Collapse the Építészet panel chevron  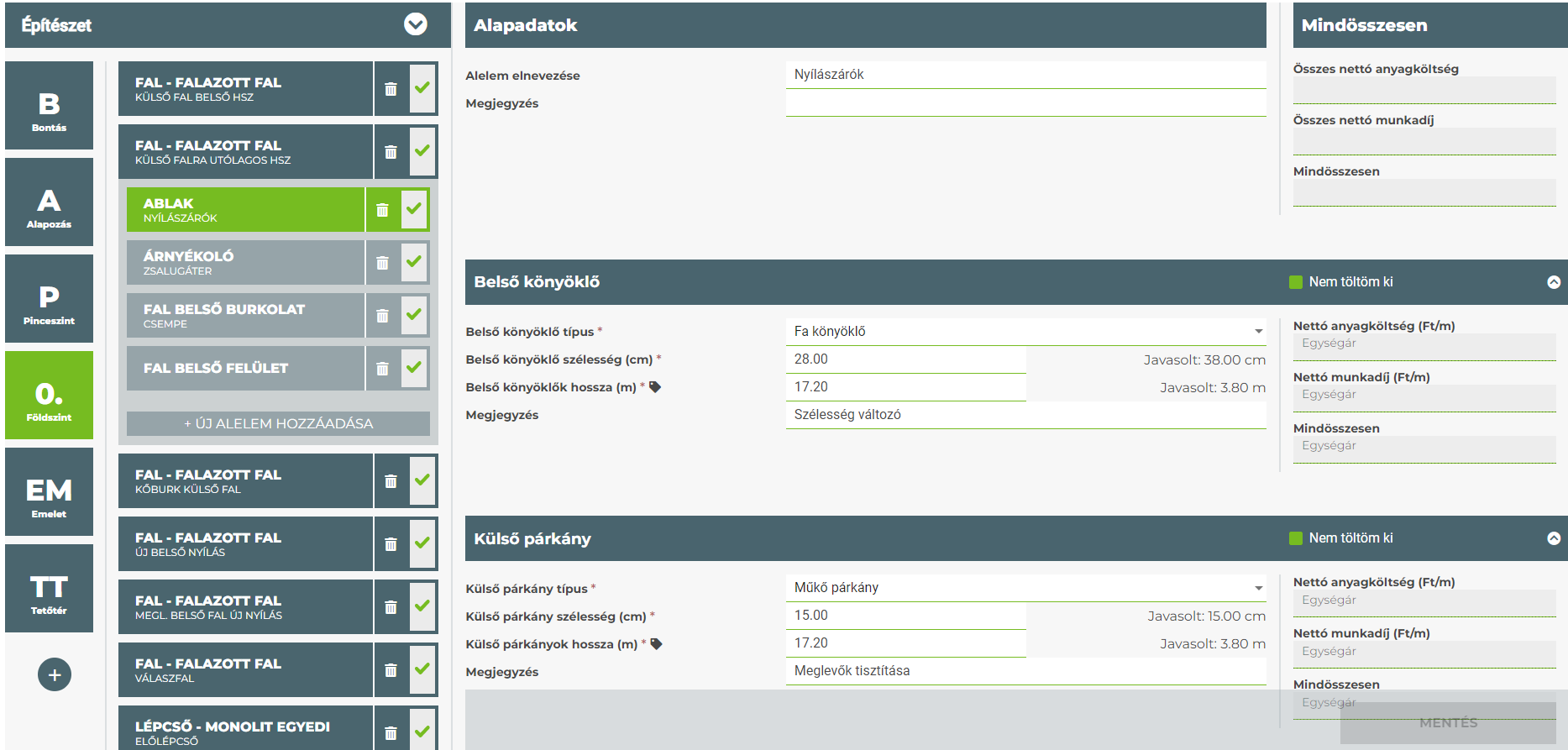(x=416, y=24)
